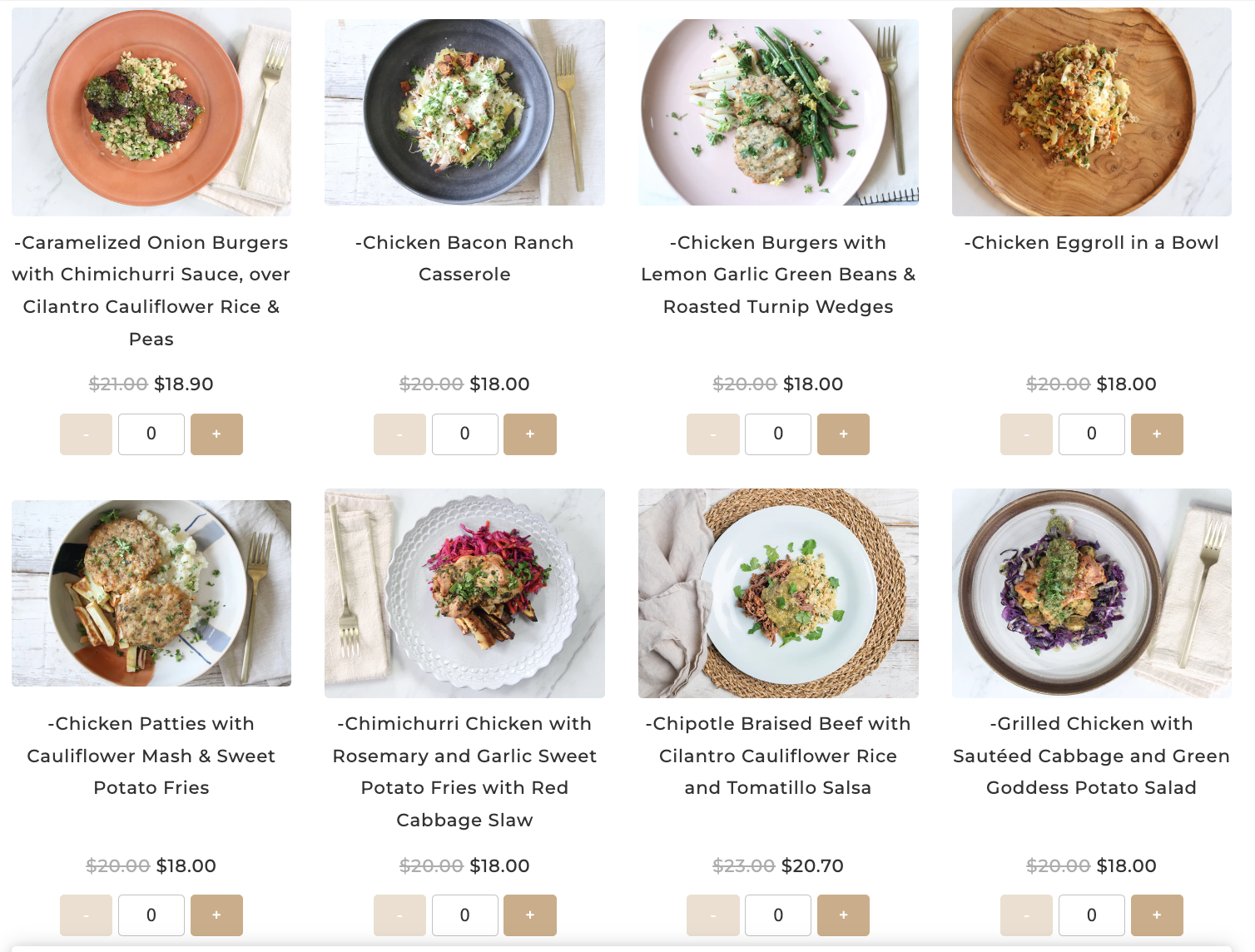
Task: Increase quantity of Caramelized Onion Burgers
Action: pyautogui.click(x=216, y=434)
